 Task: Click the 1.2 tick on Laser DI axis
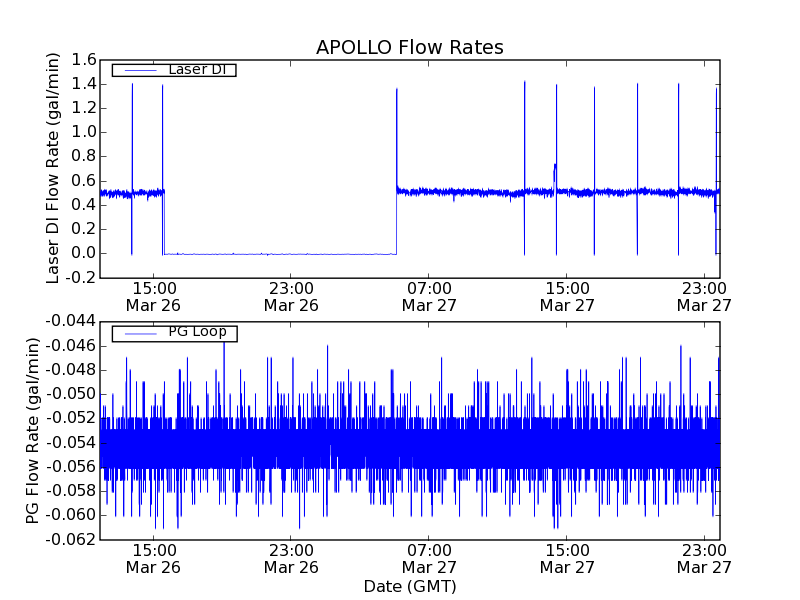tap(84, 108)
